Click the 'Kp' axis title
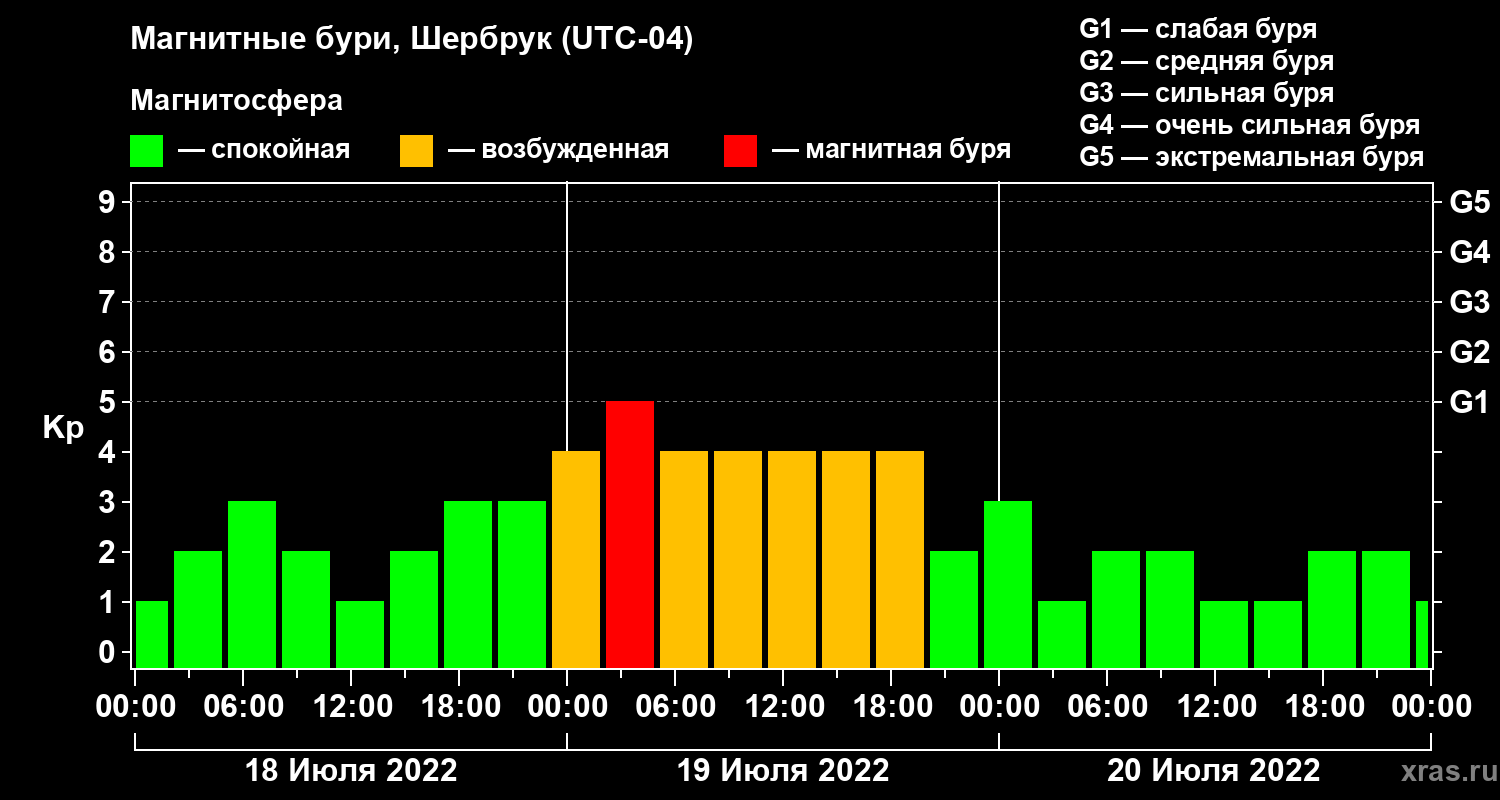This screenshot has width=1500, height=800. [x=63, y=428]
